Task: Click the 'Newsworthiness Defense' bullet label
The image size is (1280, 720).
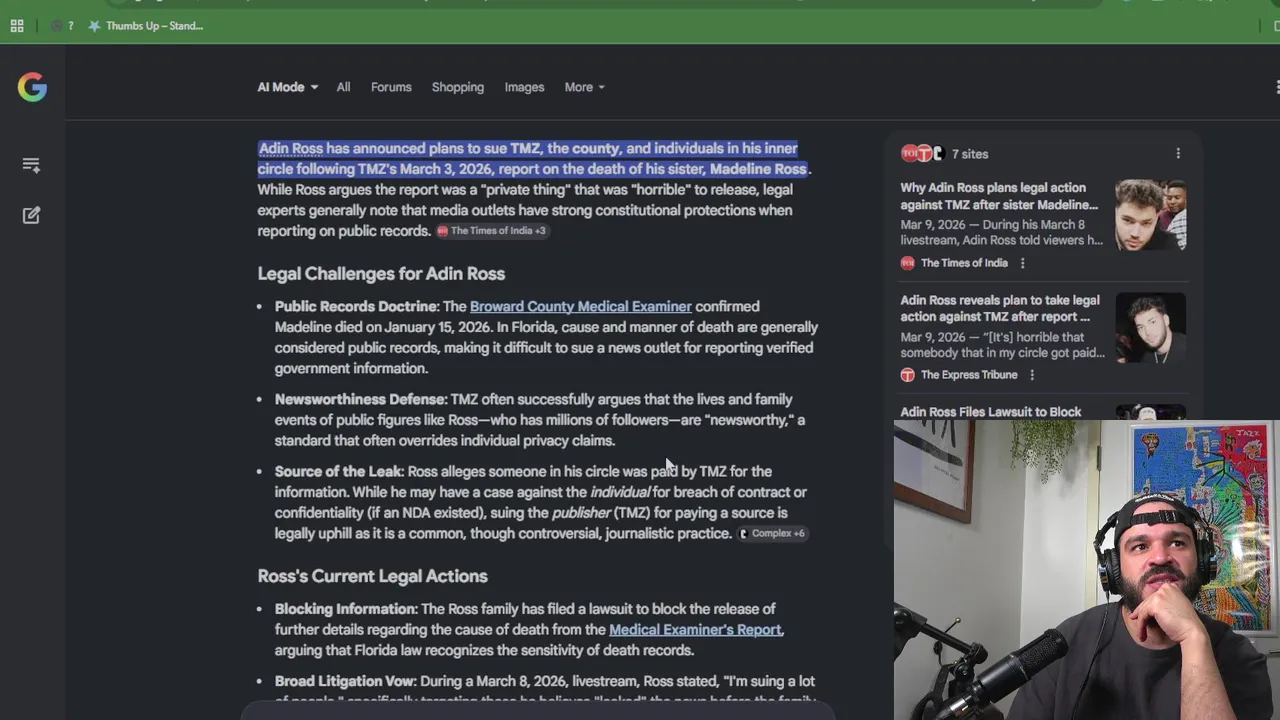Action: [360, 399]
